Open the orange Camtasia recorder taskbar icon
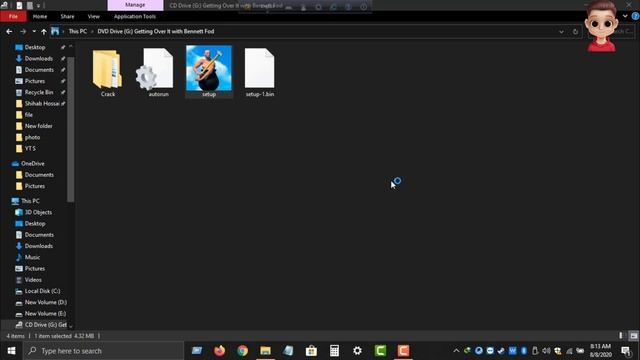The height and width of the screenshot is (360, 640). (x=403, y=351)
